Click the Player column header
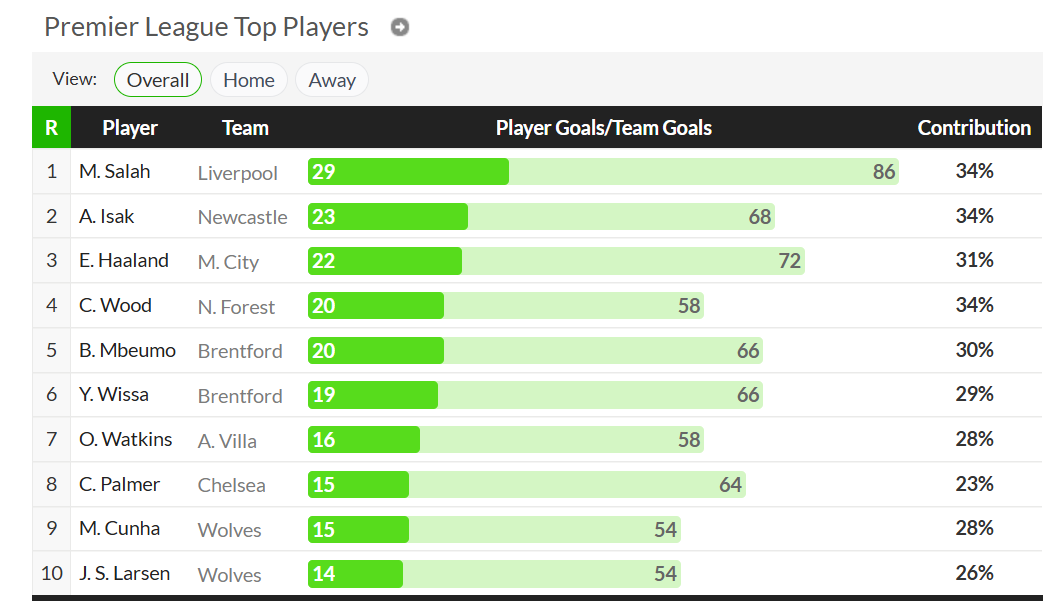 click(130, 128)
